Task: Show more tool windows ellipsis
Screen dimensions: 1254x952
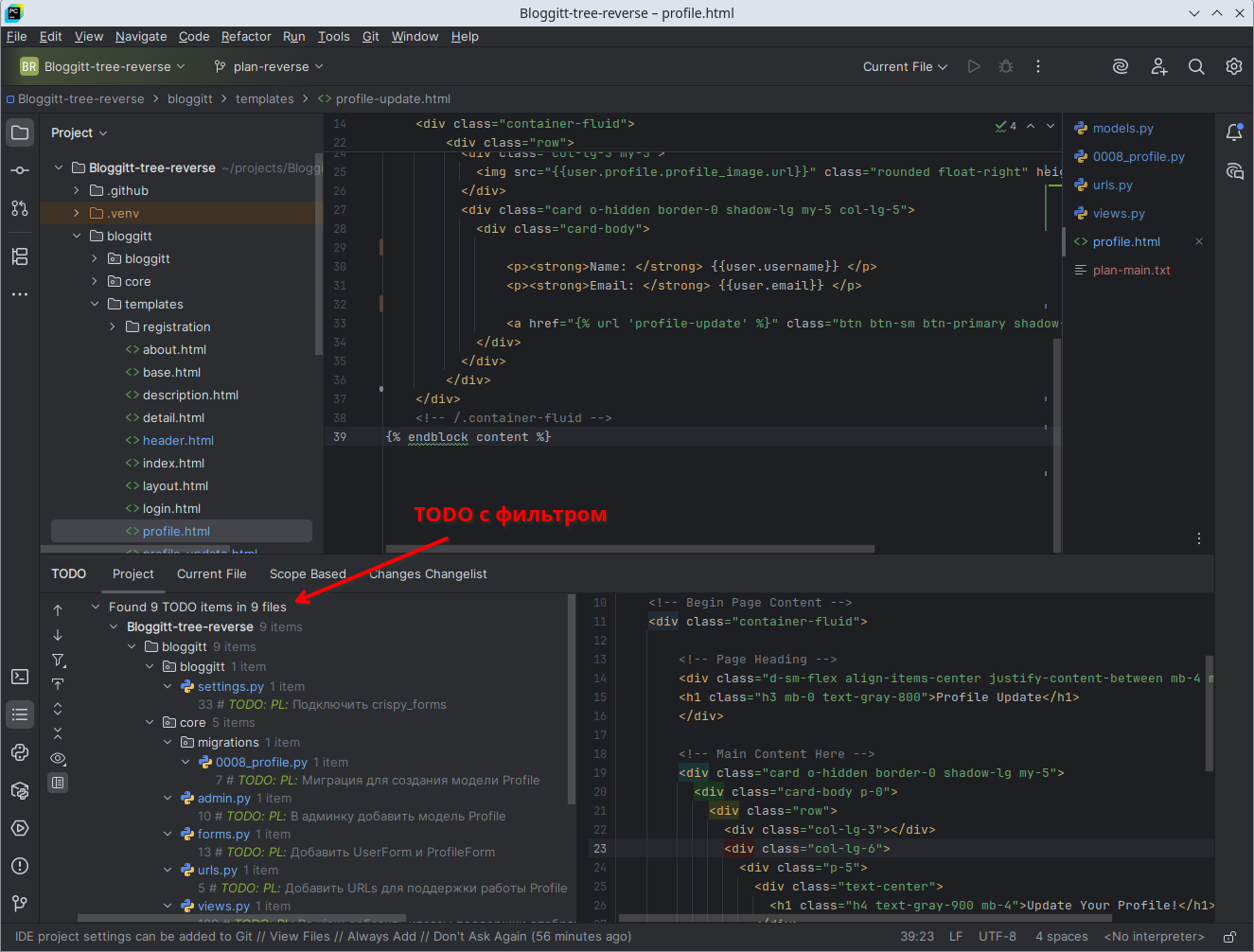Action: pyautogui.click(x=20, y=294)
